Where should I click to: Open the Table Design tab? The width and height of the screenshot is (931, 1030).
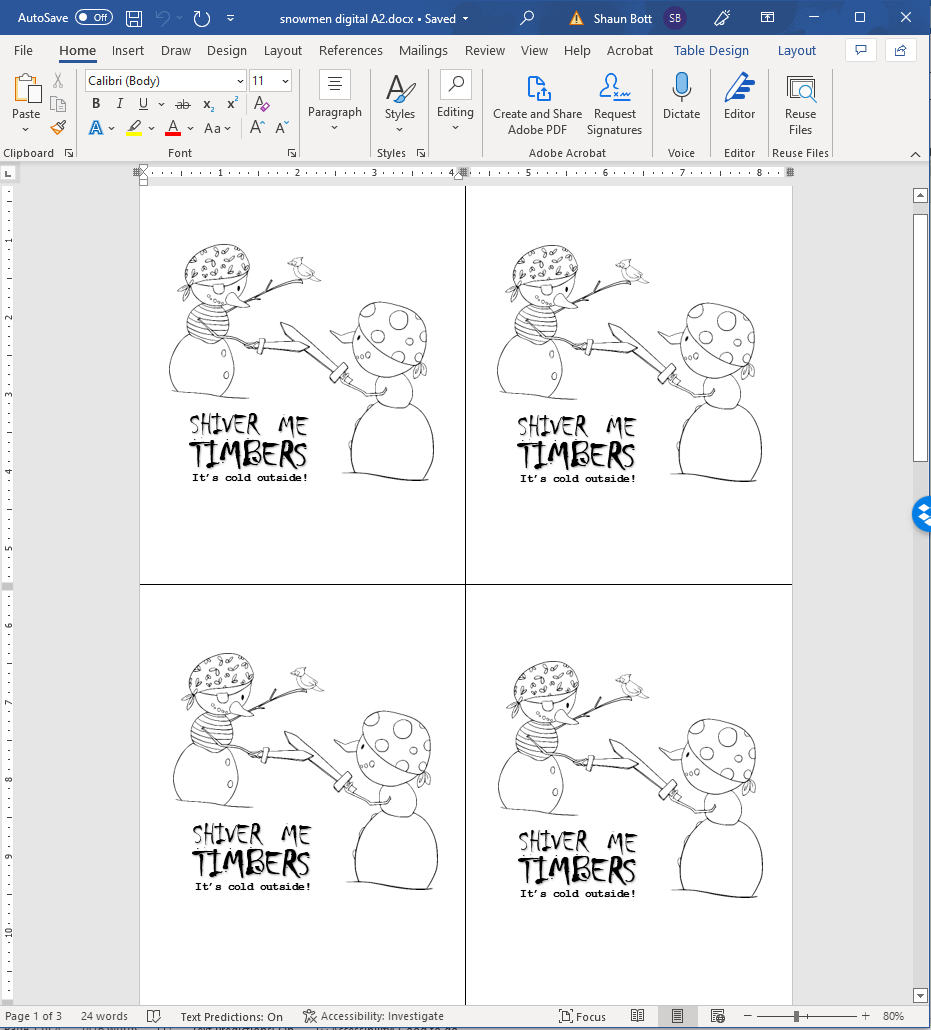710,51
